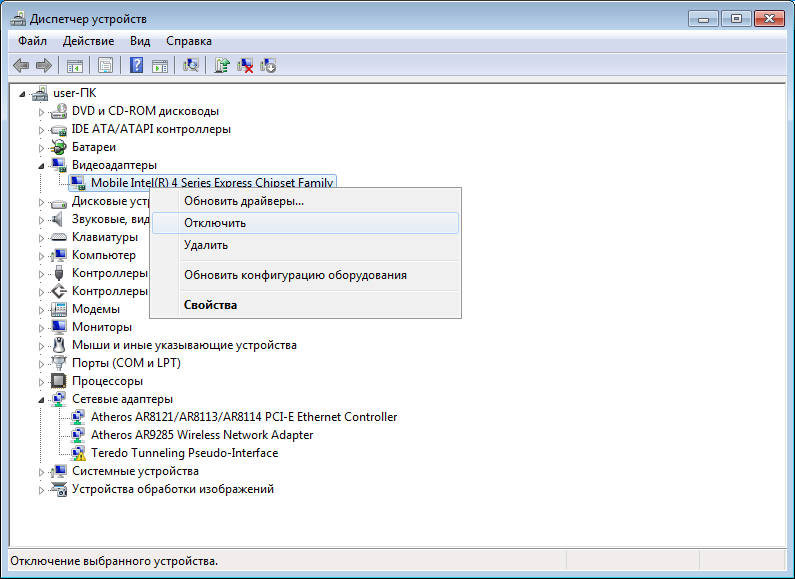Expand the Модемы node
Image resolution: width=795 pixels, height=579 pixels.
pyautogui.click(x=42, y=310)
